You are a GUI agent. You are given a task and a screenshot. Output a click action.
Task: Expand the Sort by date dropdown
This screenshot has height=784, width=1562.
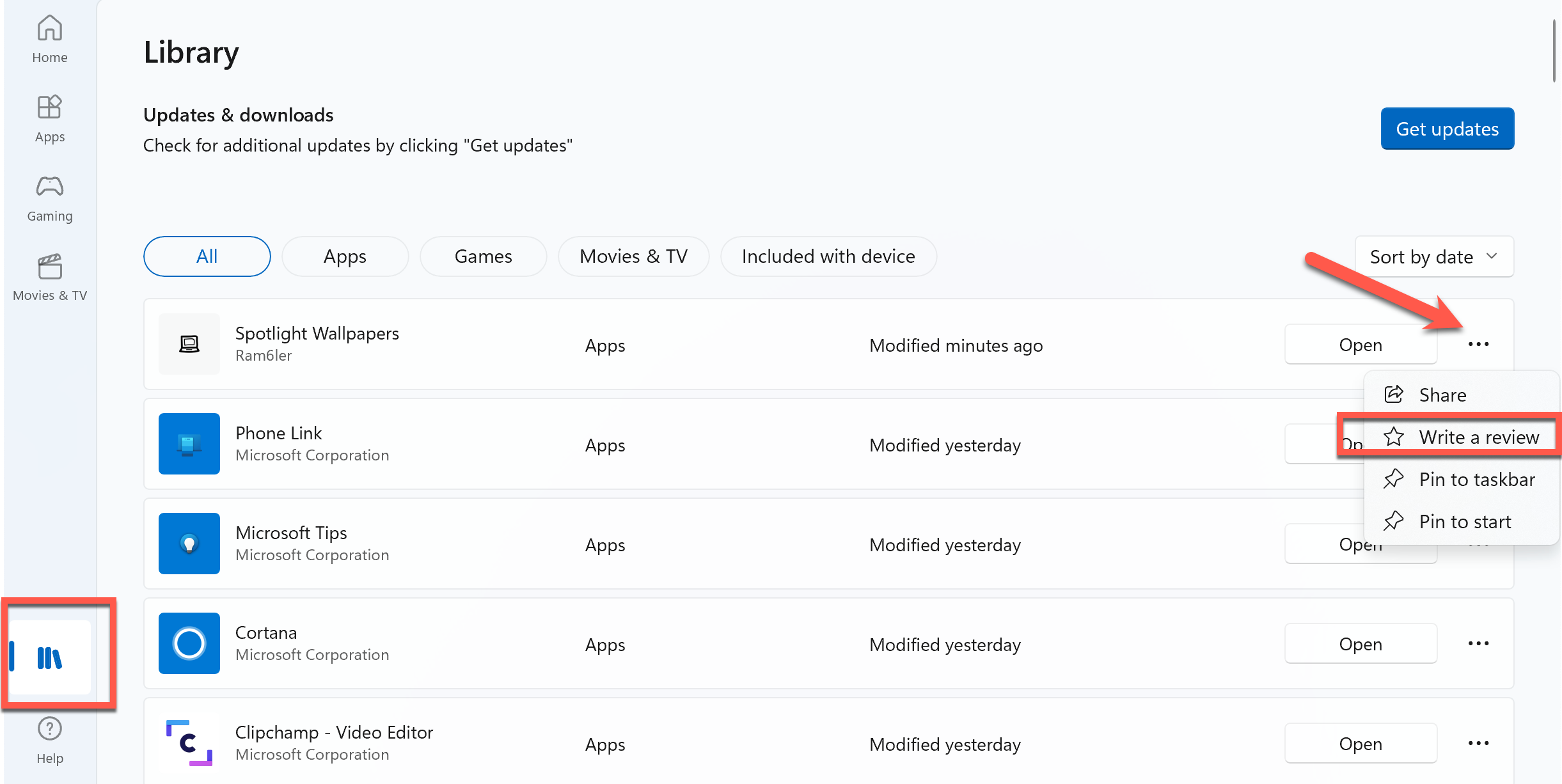point(1433,256)
